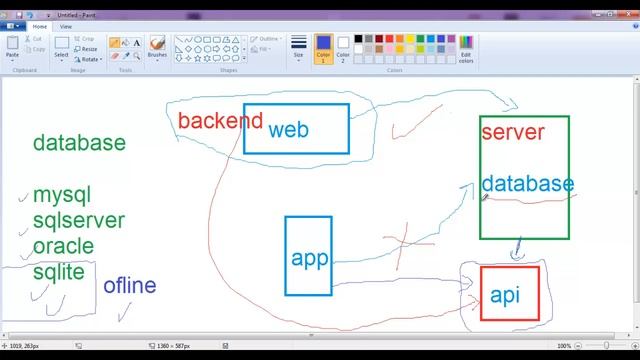Expand the Shapes gallery more arrow
The width and height of the screenshot is (640, 360).
coord(244,58)
